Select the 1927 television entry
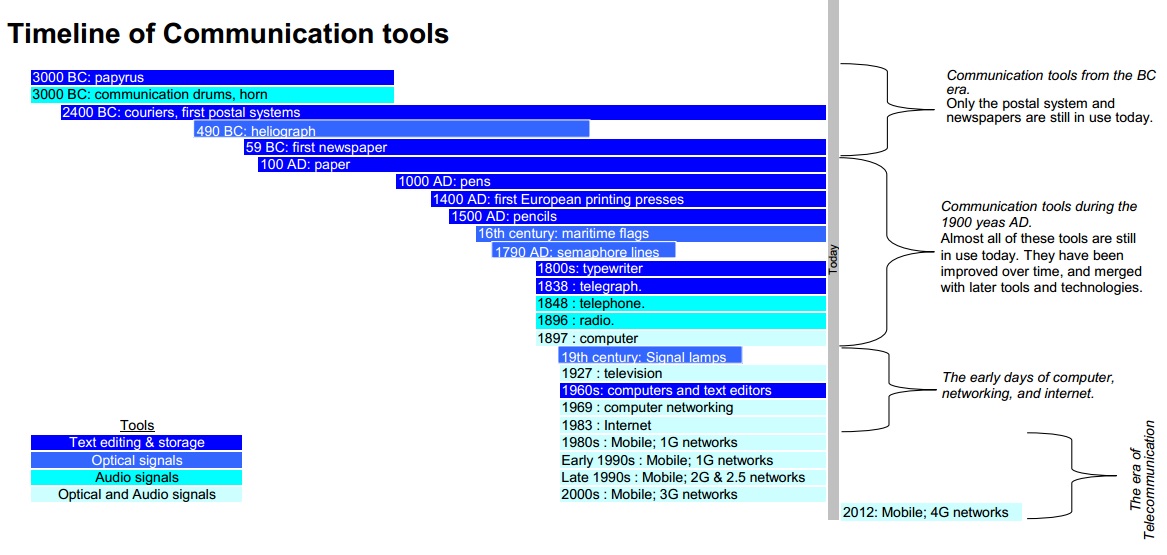The width and height of the screenshot is (1167, 555). pyautogui.click(x=693, y=373)
